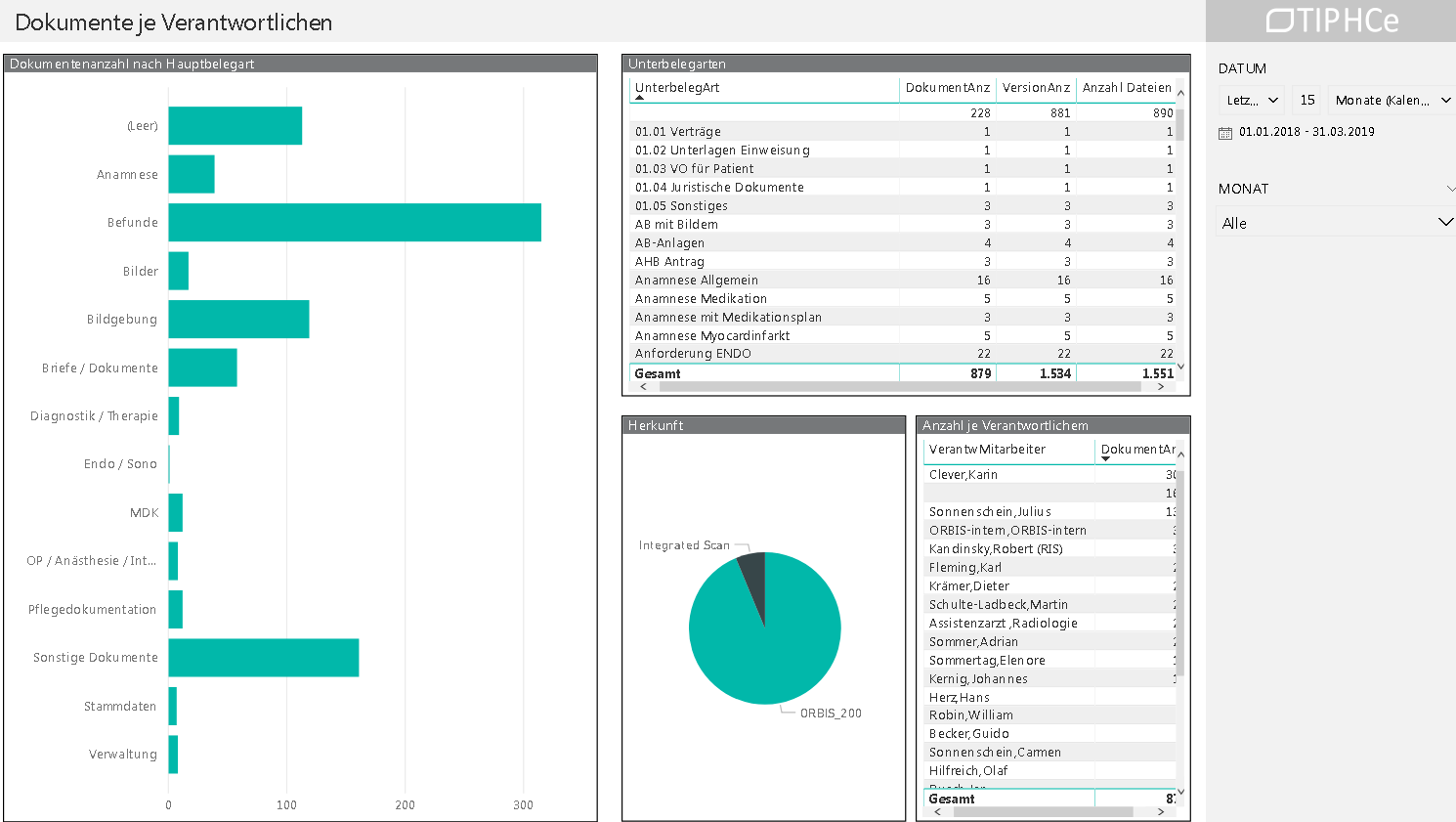Open the MONAT 'Alle' dropdown
Image resolution: width=1456 pixels, height=822 pixels.
click(1336, 223)
